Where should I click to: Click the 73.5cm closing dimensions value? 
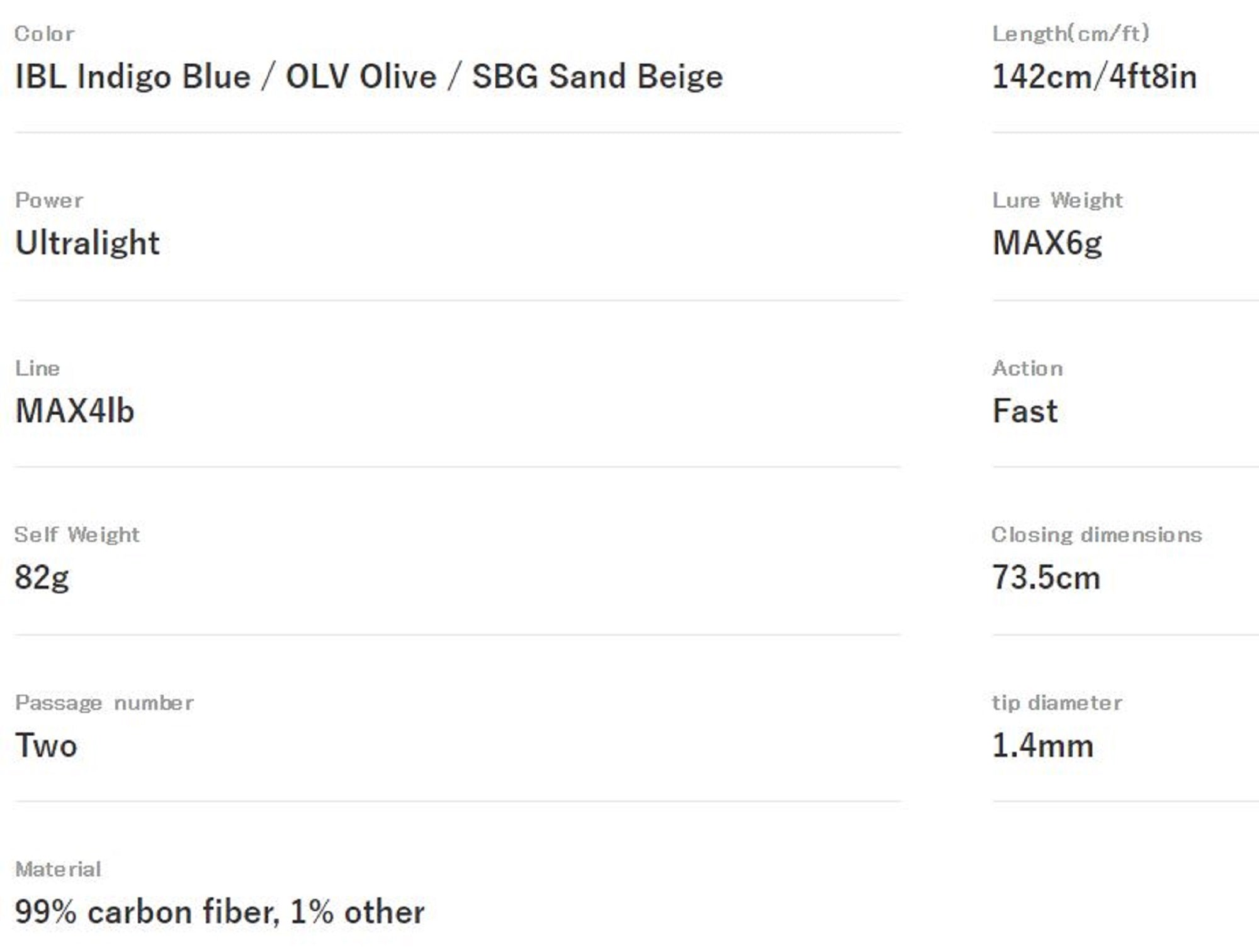[1046, 577]
